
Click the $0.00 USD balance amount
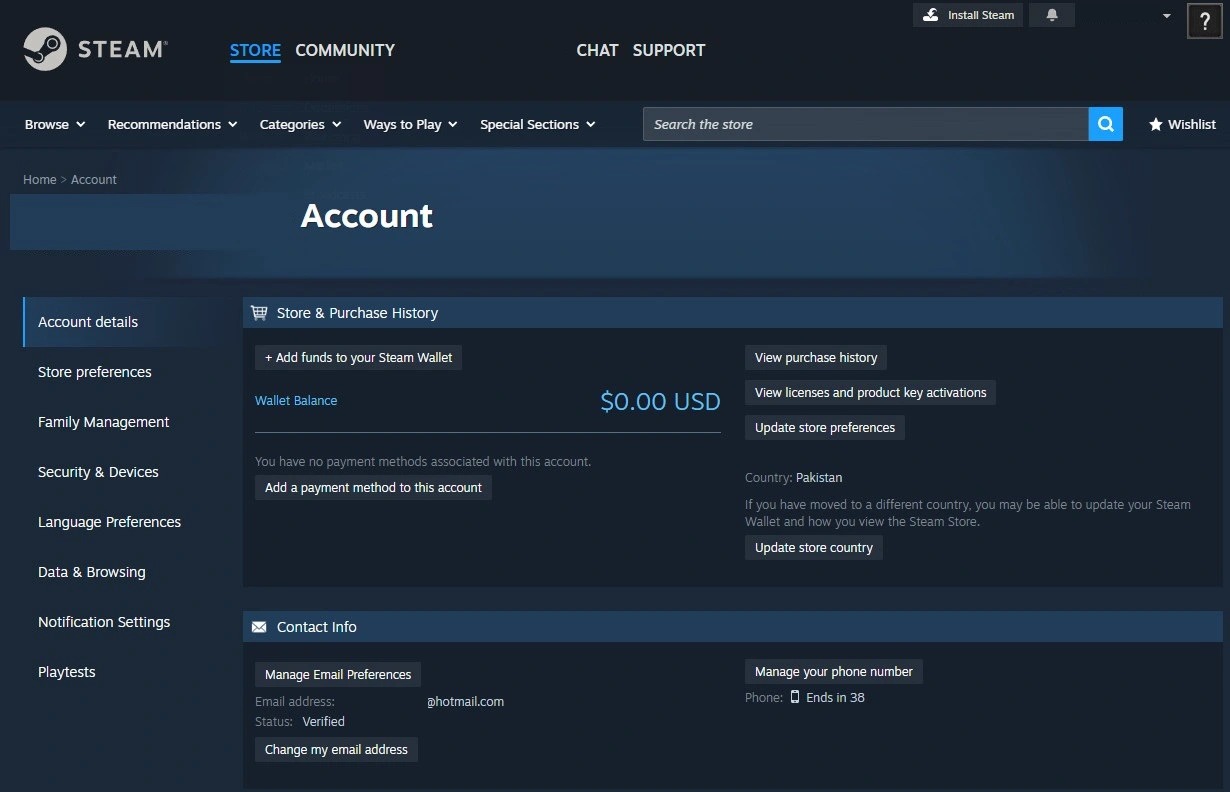tap(660, 402)
